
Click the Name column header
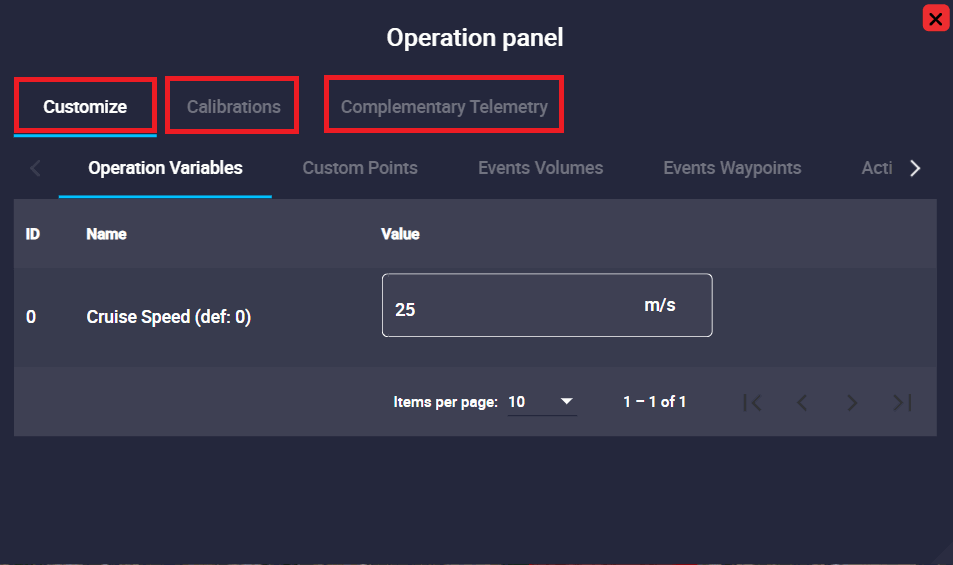(106, 234)
